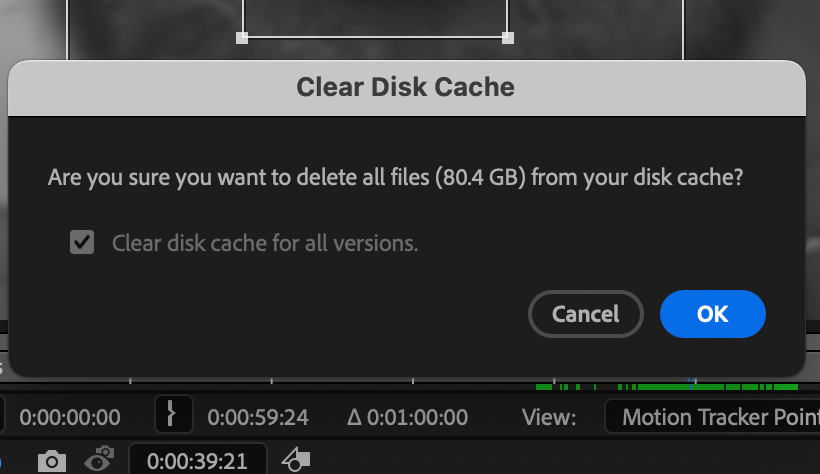Image resolution: width=820 pixels, height=474 pixels.
Task: Click the OK button to confirm
Action: (x=712, y=314)
